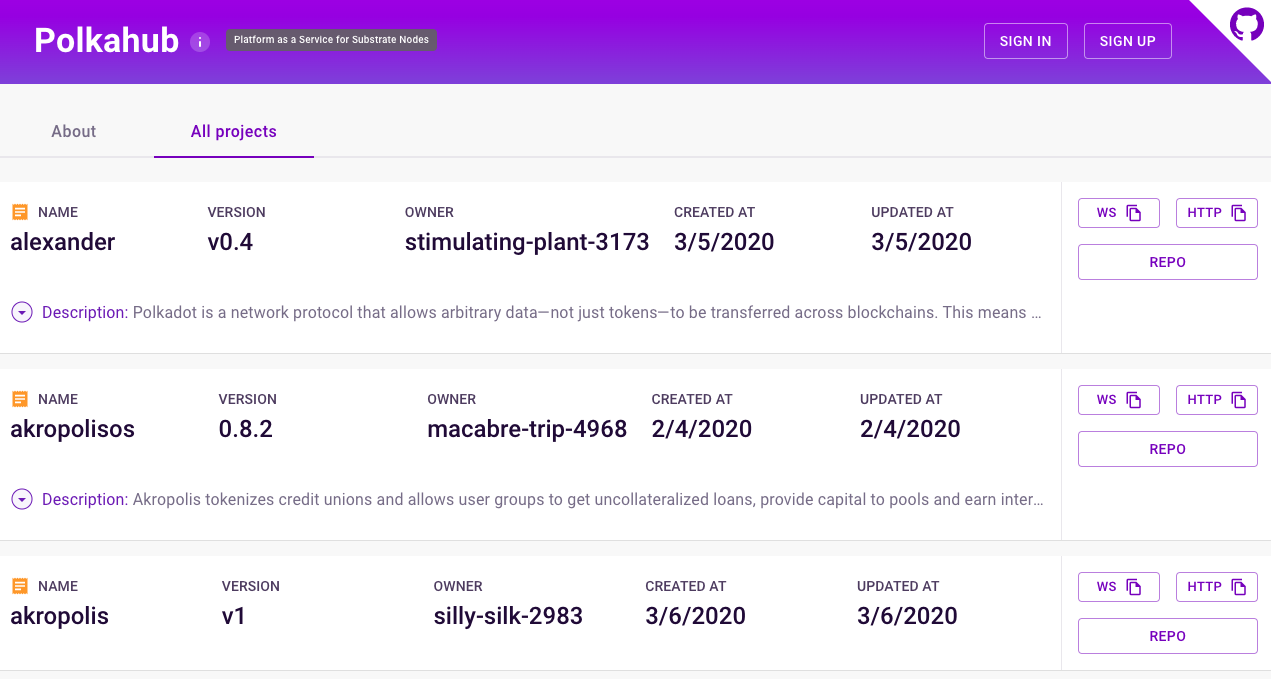Click the Polkahub logo title
Image resolution: width=1271 pixels, height=679 pixels.
(106, 41)
